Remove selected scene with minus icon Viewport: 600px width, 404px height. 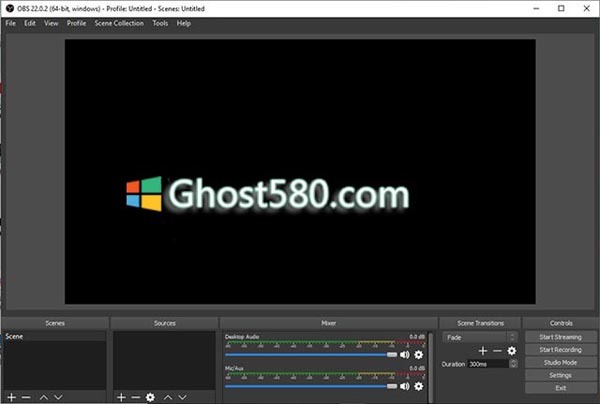(26, 397)
